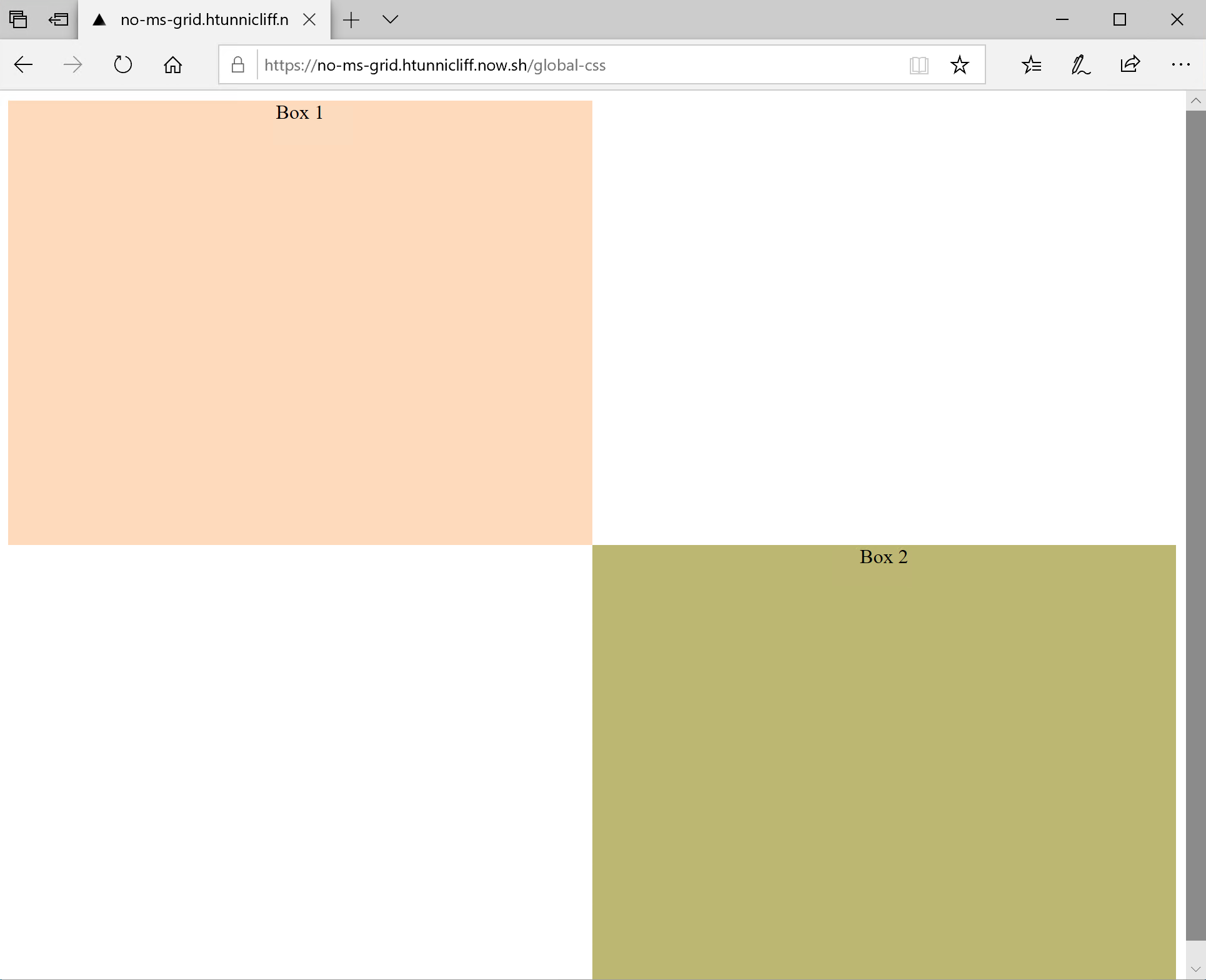This screenshot has height=980, width=1206.
Task: View site security certificate via lock icon
Action: click(x=237, y=64)
